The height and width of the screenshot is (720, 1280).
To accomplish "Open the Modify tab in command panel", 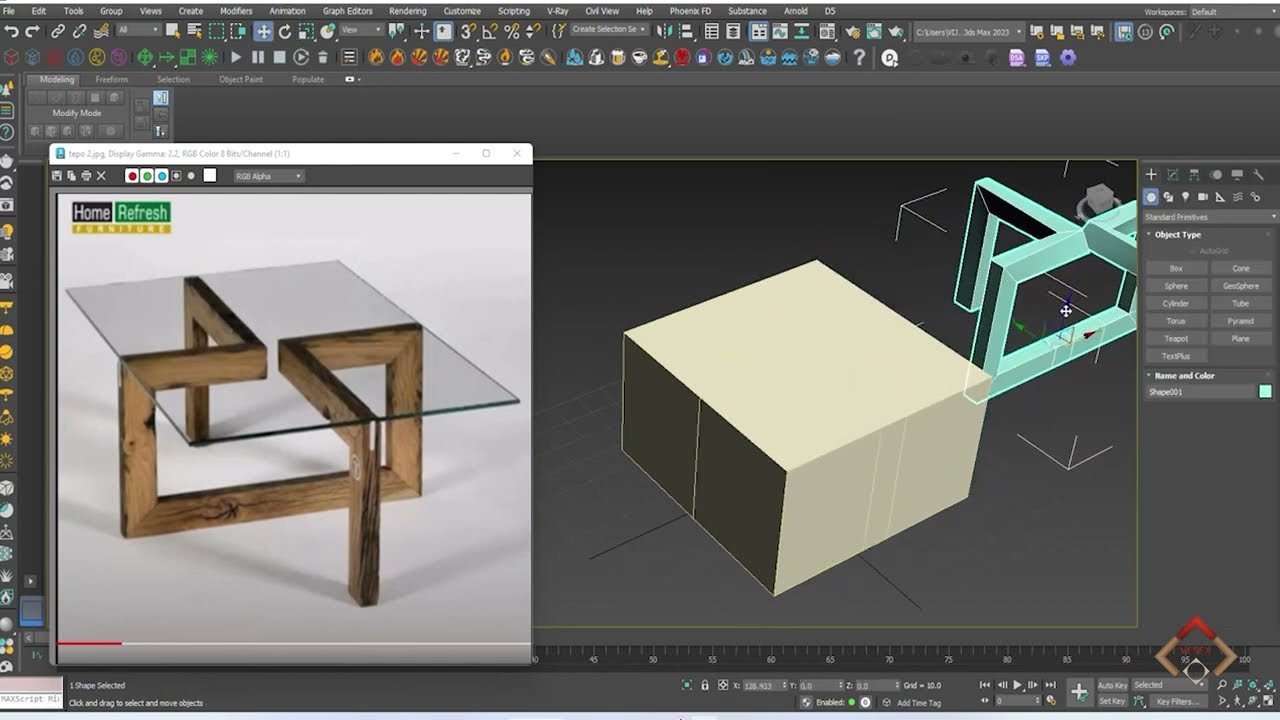I will 1172,174.
